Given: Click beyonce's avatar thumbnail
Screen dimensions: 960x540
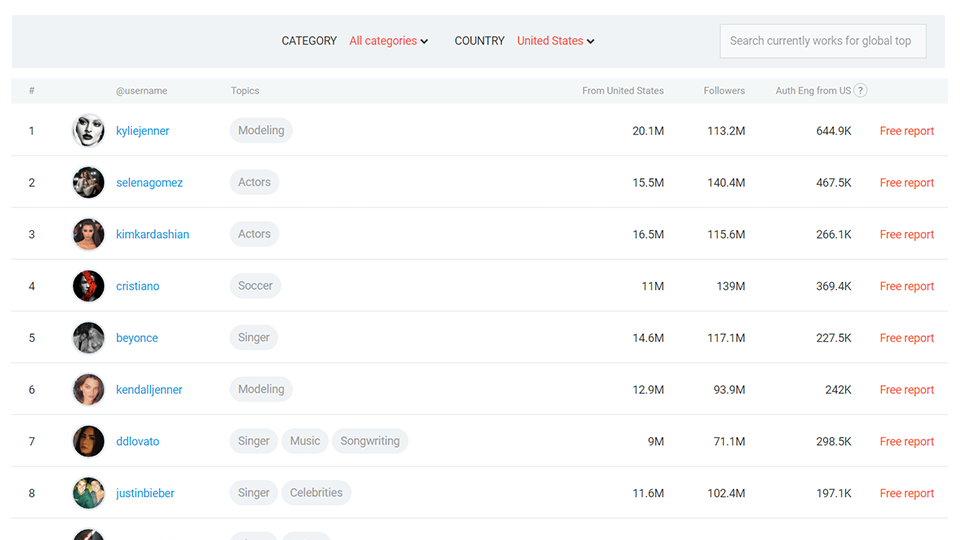Looking at the screenshot, I should click(88, 337).
